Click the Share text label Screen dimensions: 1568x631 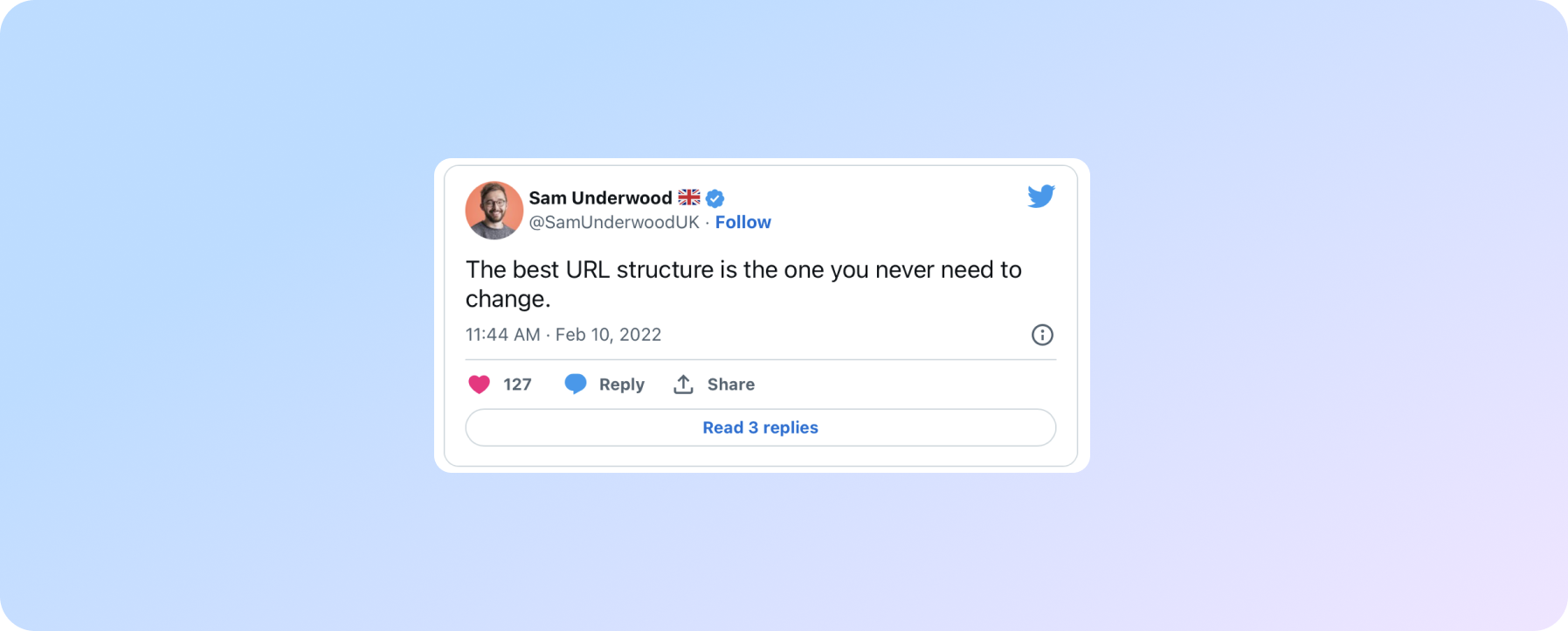click(730, 385)
